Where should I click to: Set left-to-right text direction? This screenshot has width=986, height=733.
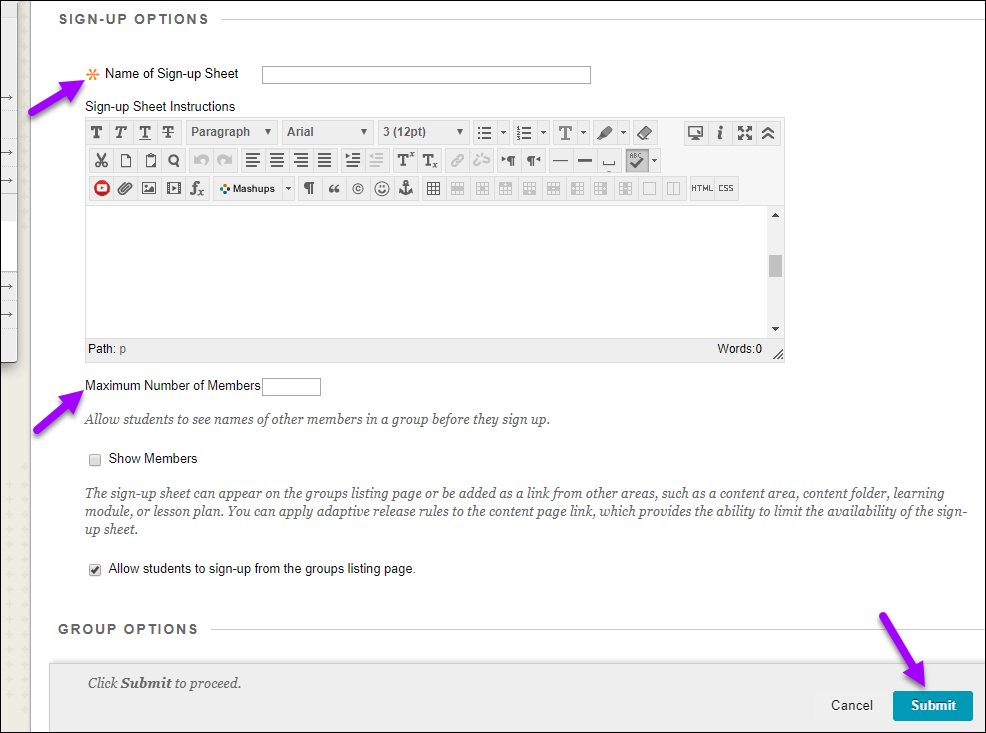[x=508, y=161]
